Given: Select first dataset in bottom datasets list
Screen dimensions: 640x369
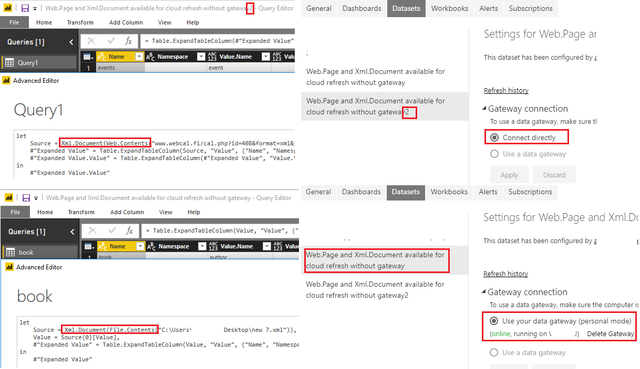Looking at the screenshot, I should tap(384, 260).
